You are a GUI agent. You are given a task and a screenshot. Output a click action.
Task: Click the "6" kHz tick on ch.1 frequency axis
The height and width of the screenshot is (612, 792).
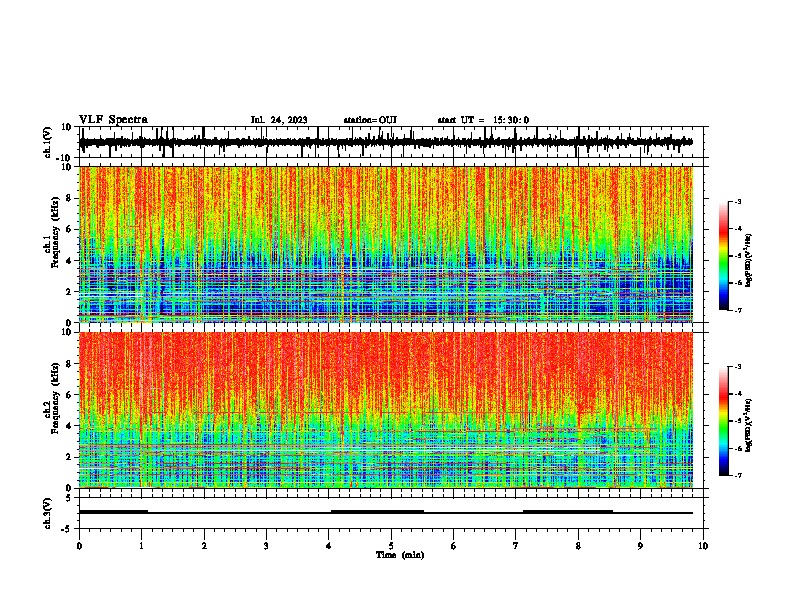tap(69, 229)
